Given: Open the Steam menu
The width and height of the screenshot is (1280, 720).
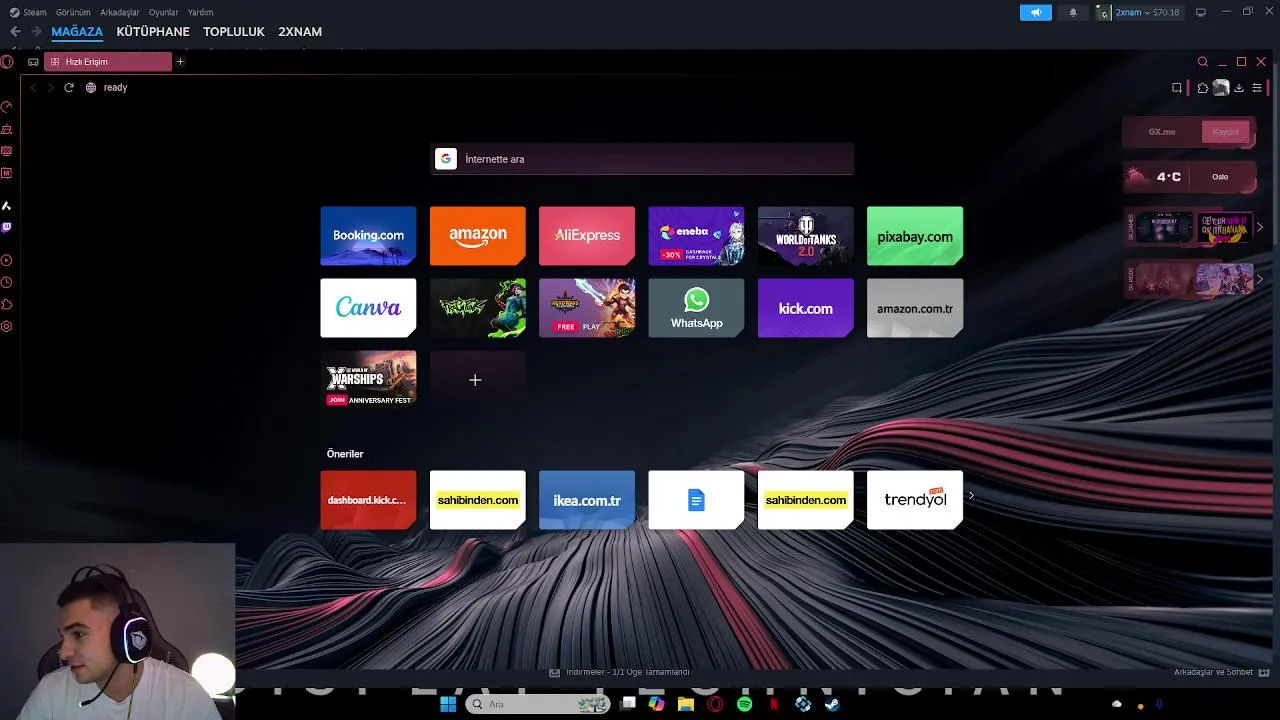Looking at the screenshot, I should 29,12.
